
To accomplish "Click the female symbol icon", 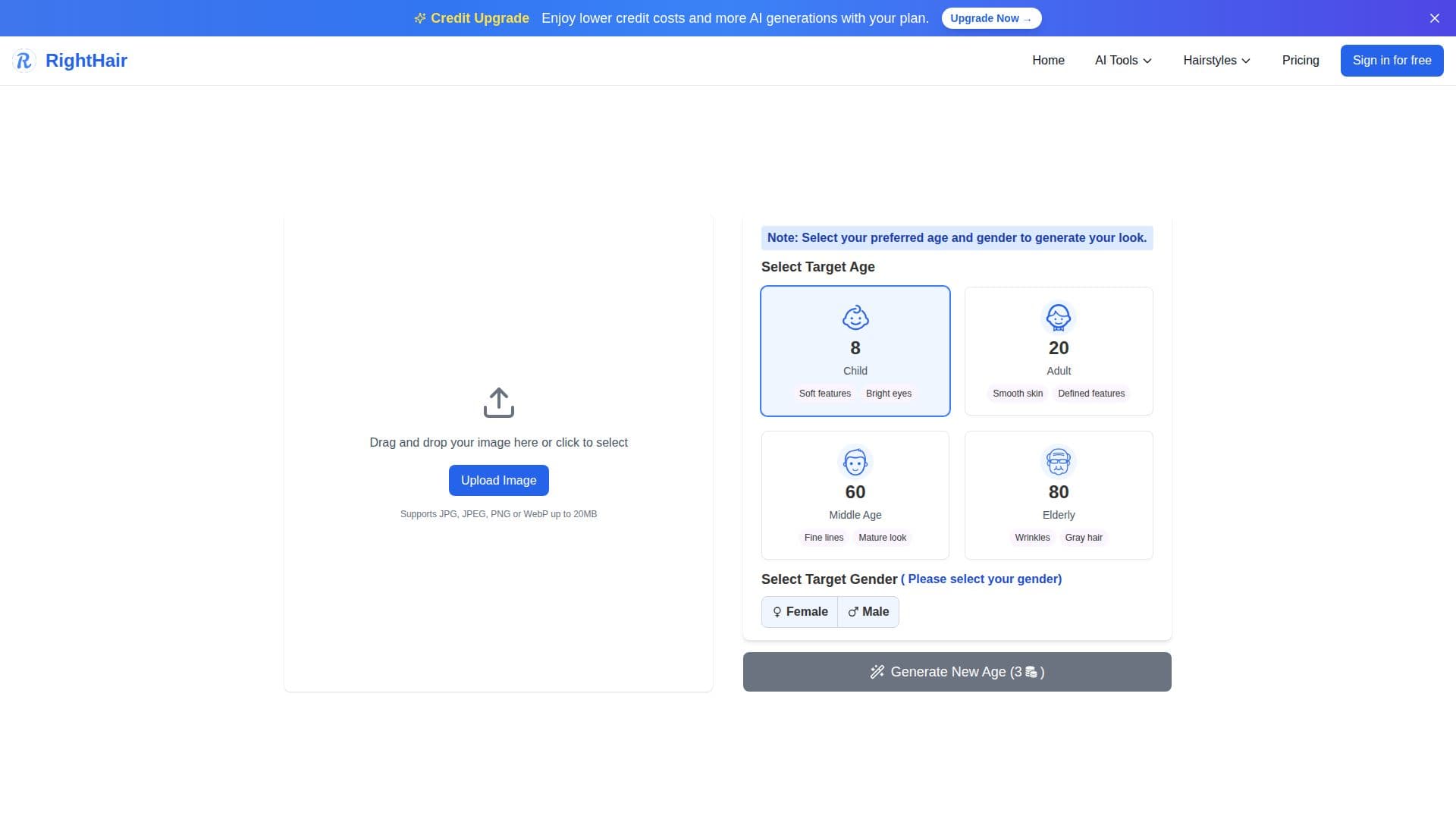I will pyautogui.click(x=777, y=612).
